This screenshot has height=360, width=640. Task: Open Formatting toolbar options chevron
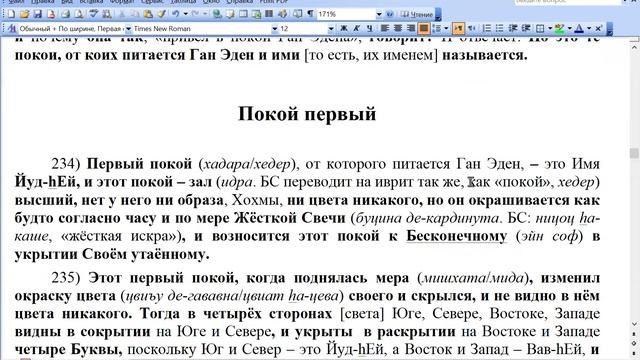pyautogui.click(x=609, y=29)
